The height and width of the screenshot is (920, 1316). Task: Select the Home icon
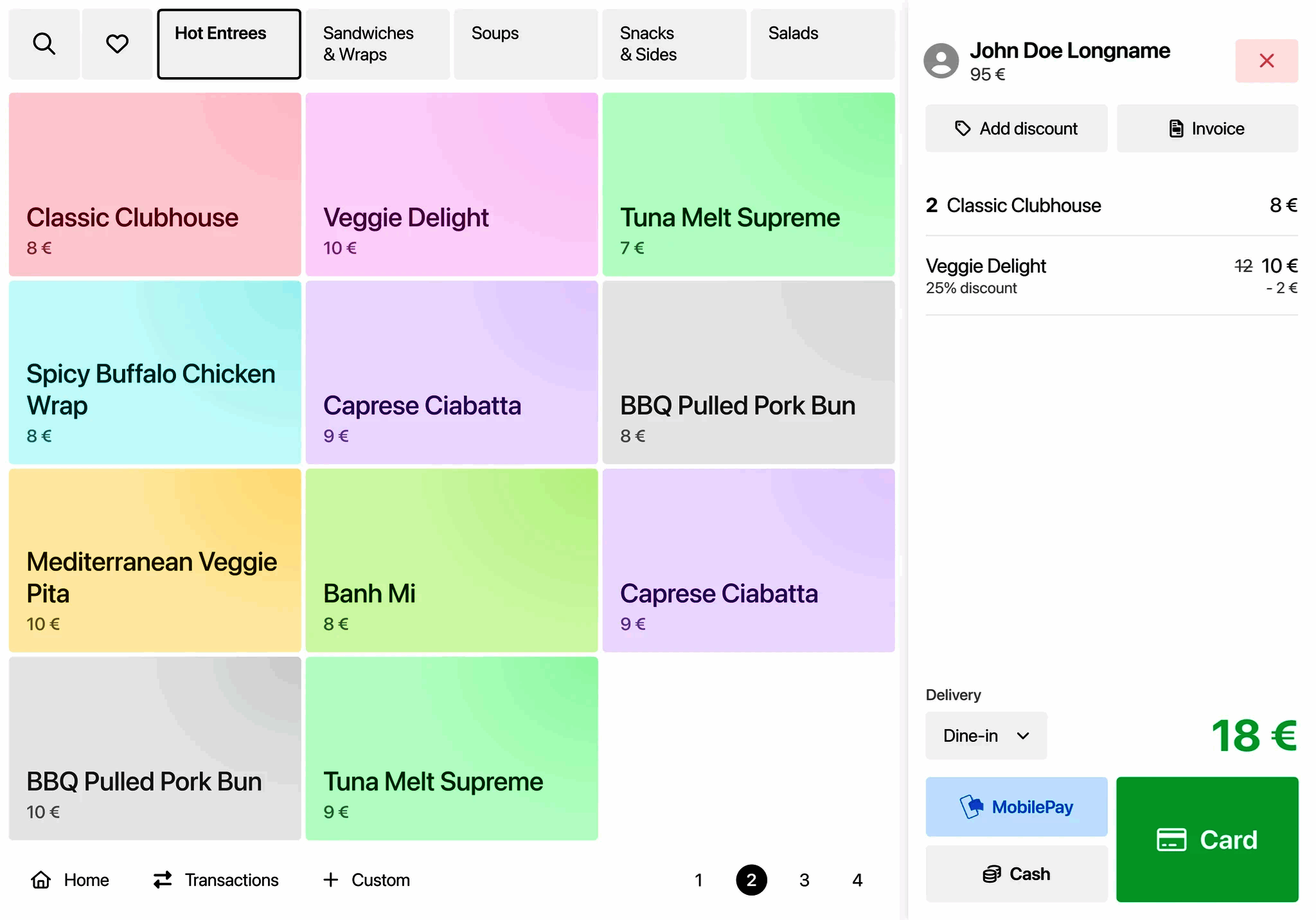[x=42, y=879]
